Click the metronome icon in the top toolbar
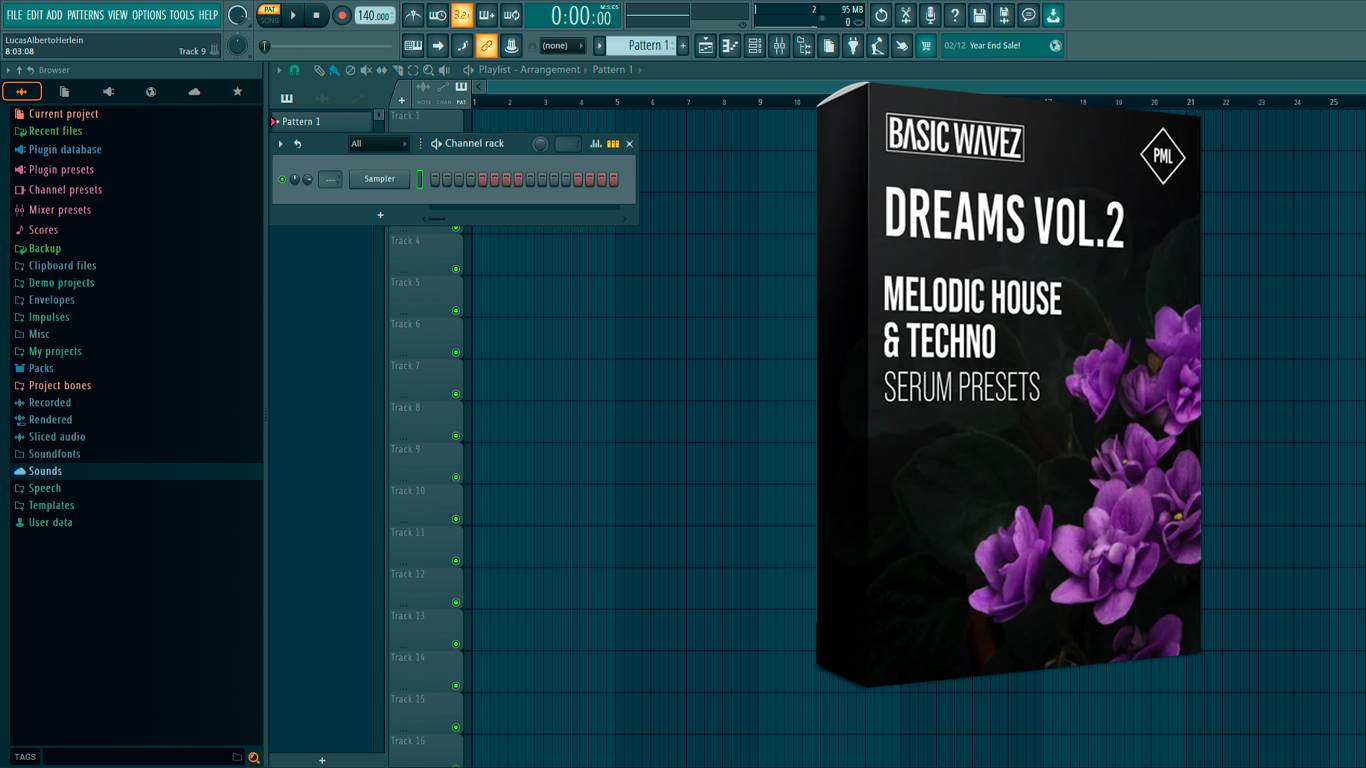 (413, 15)
